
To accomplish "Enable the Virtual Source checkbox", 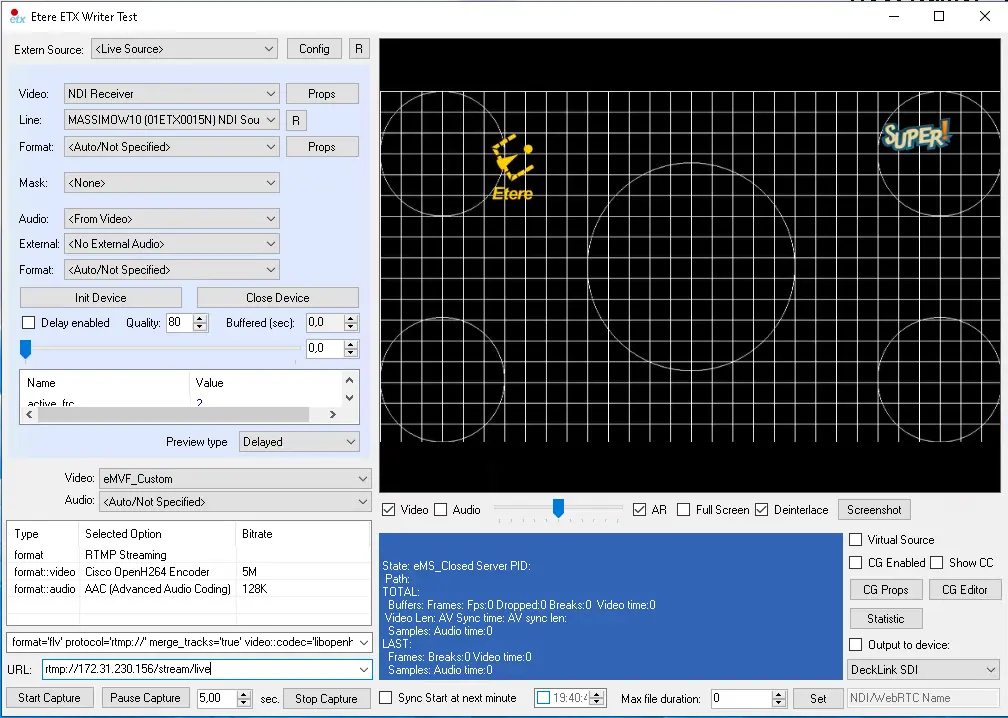I will coord(855,540).
